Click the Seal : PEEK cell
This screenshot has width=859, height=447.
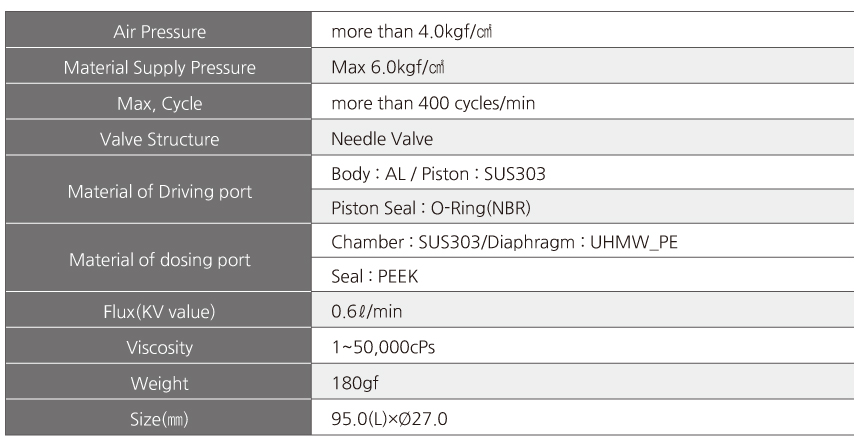582,275
